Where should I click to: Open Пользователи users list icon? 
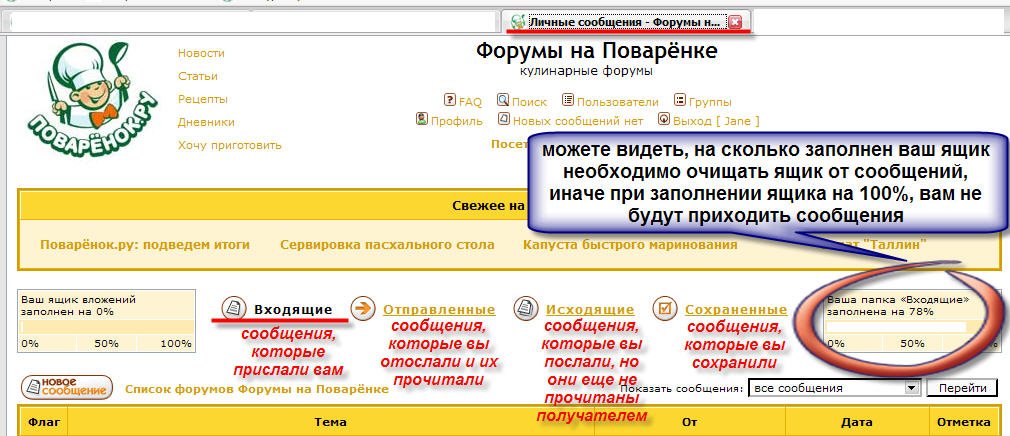tap(568, 101)
